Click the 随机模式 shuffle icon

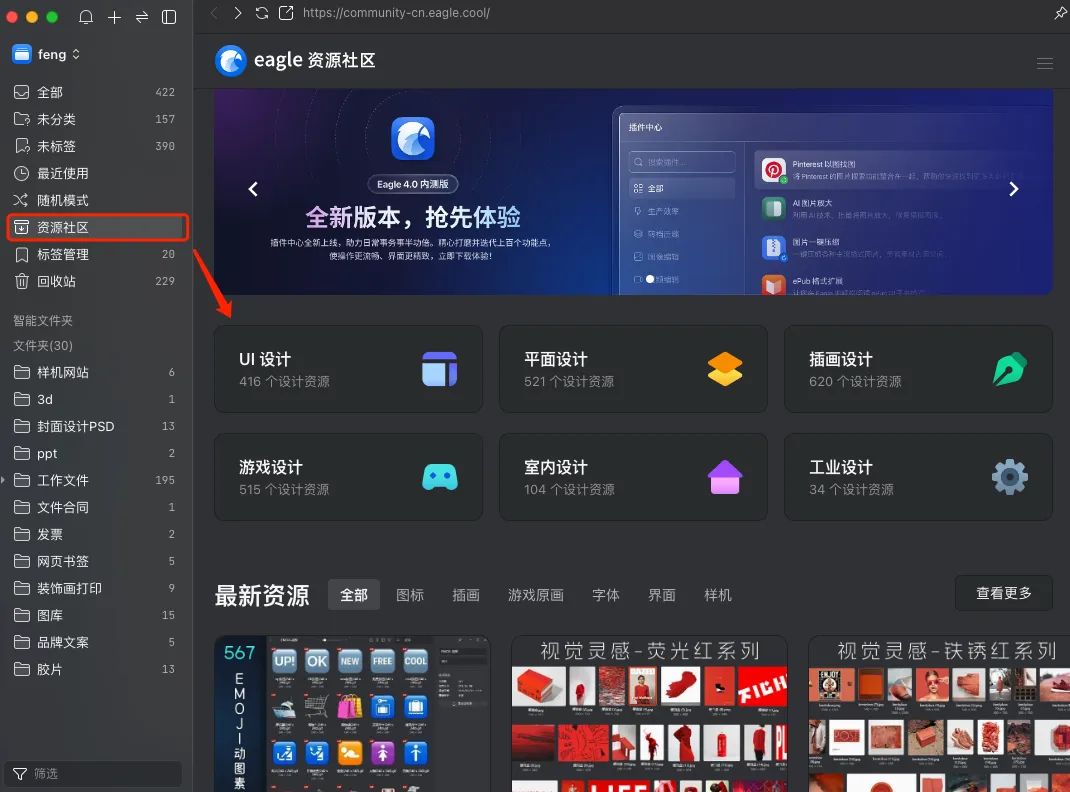pos(21,201)
